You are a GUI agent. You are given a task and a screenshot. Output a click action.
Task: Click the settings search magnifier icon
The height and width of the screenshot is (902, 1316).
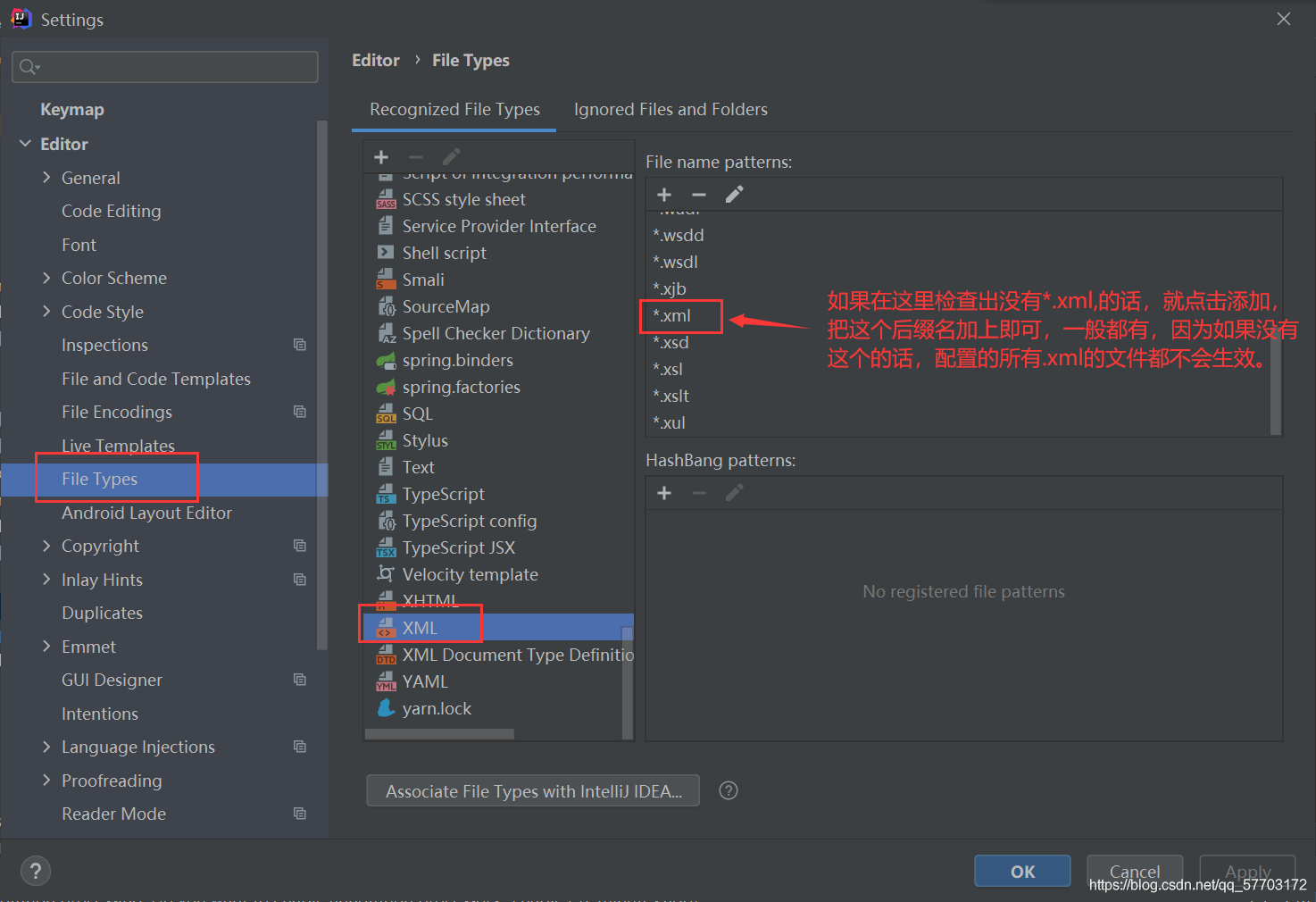pos(29,67)
